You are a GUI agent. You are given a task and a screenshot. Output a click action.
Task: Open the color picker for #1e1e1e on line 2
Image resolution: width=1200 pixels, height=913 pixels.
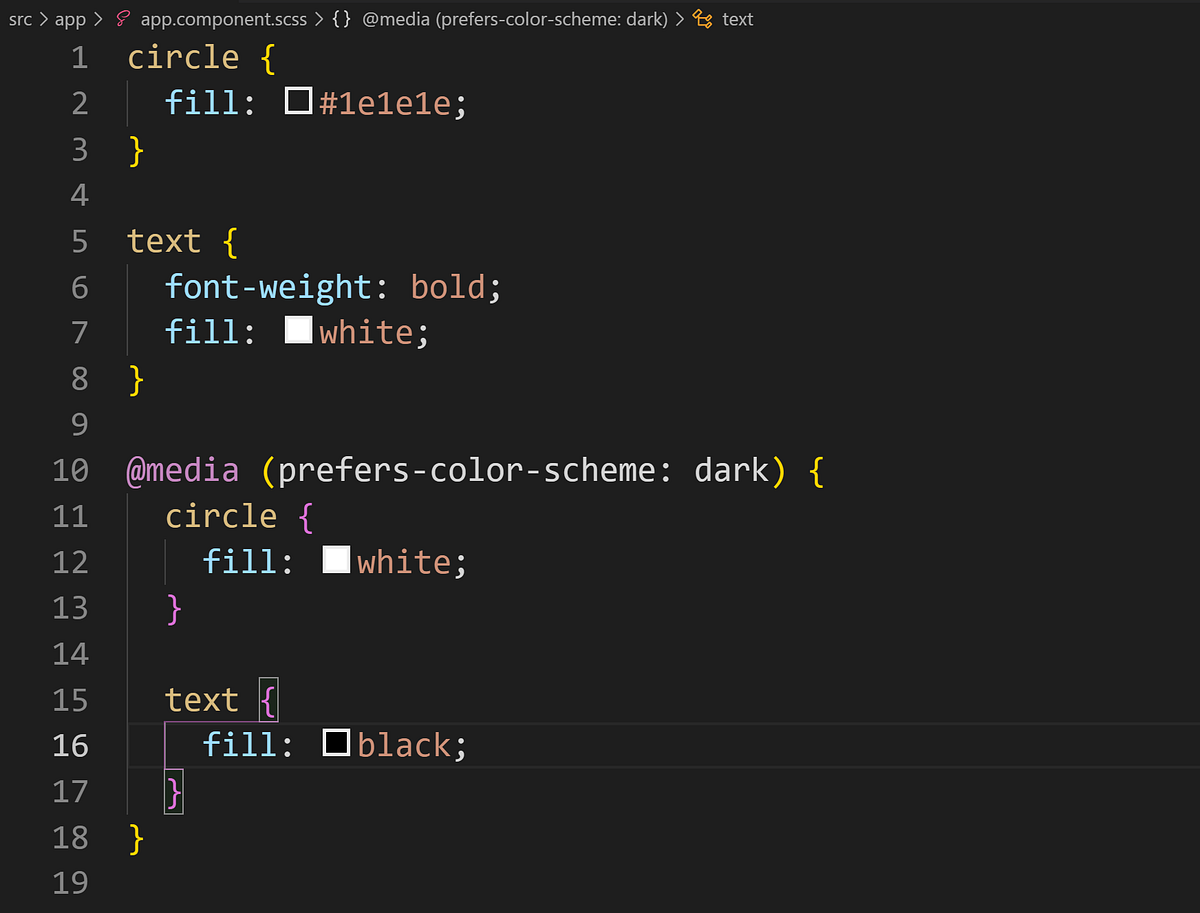click(297, 100)
